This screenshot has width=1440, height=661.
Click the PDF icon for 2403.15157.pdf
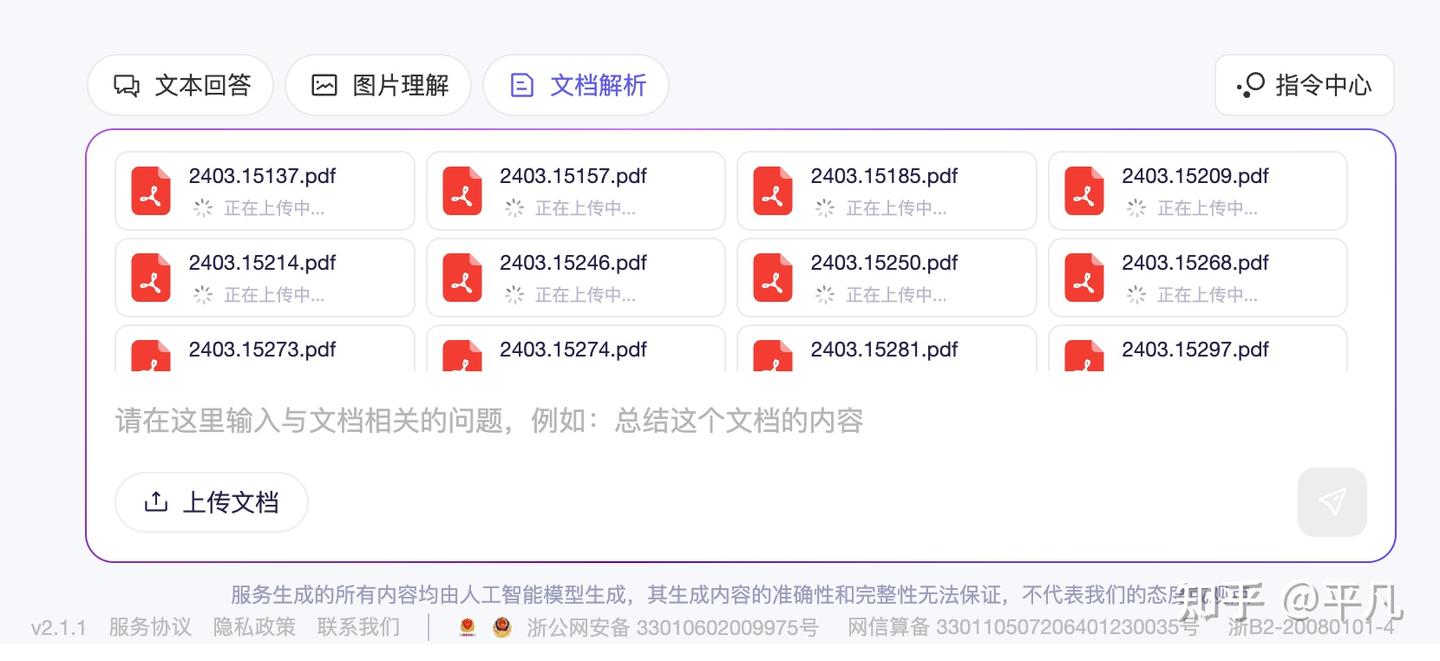[462, 191]
